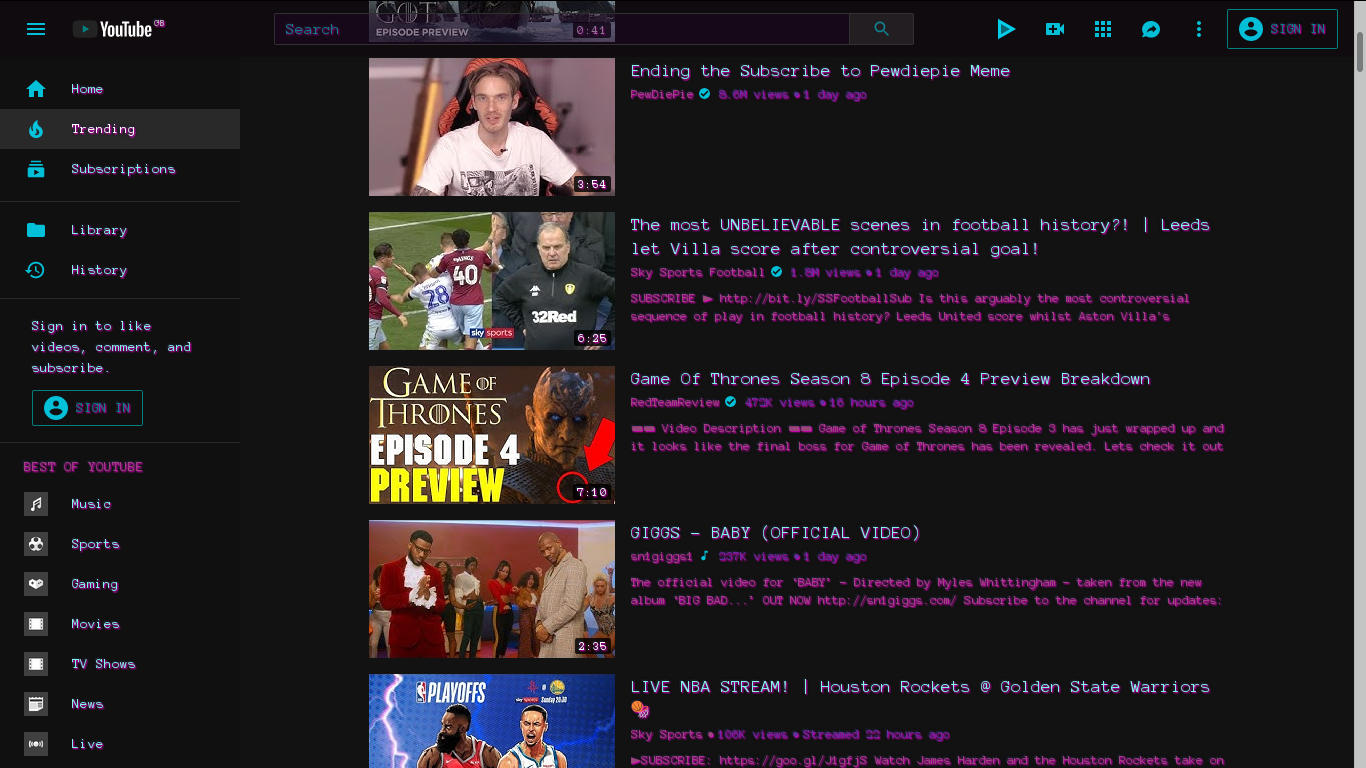Viewport: 1366px width, 768px height.
Task: Select Home in the sidebar
Action: click(120, 89)
